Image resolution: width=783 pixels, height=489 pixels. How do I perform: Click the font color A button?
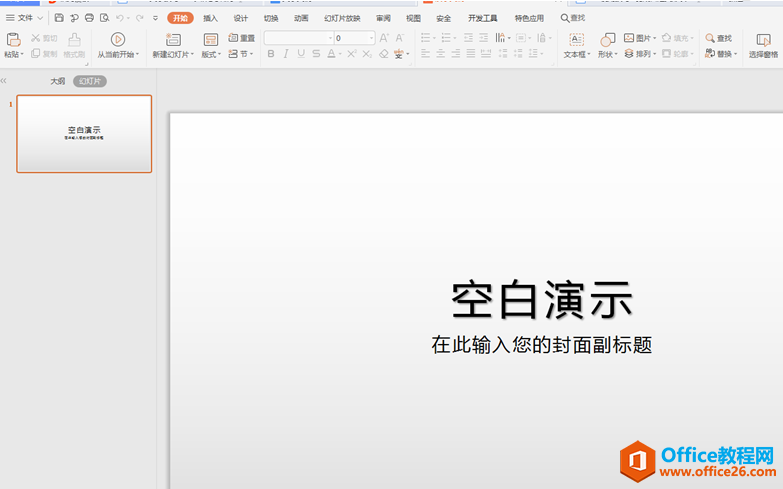point(331,53)
